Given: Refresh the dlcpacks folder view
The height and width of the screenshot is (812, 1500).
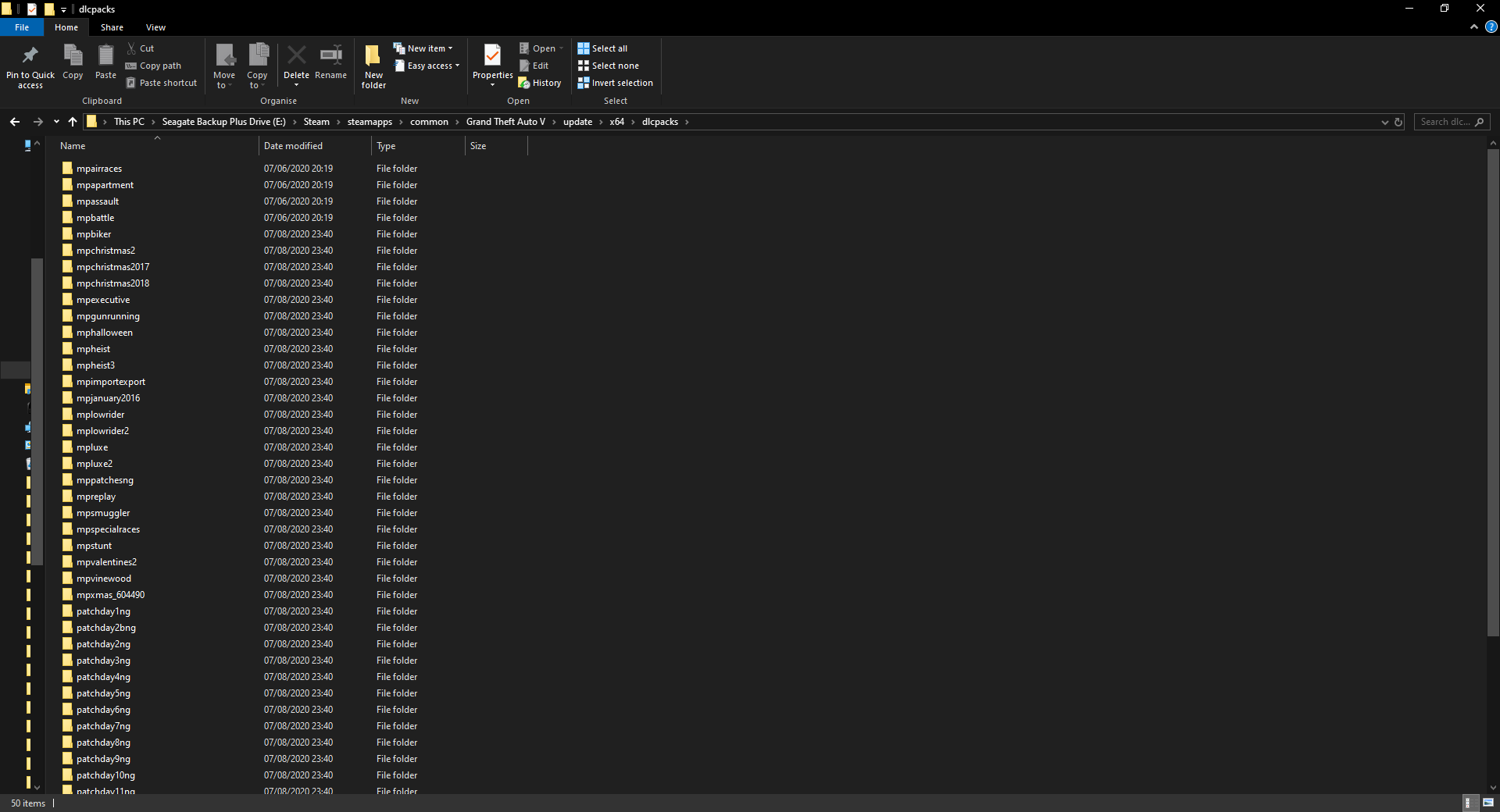Looking at the screenshot, I should click(x=1398, y=122).
